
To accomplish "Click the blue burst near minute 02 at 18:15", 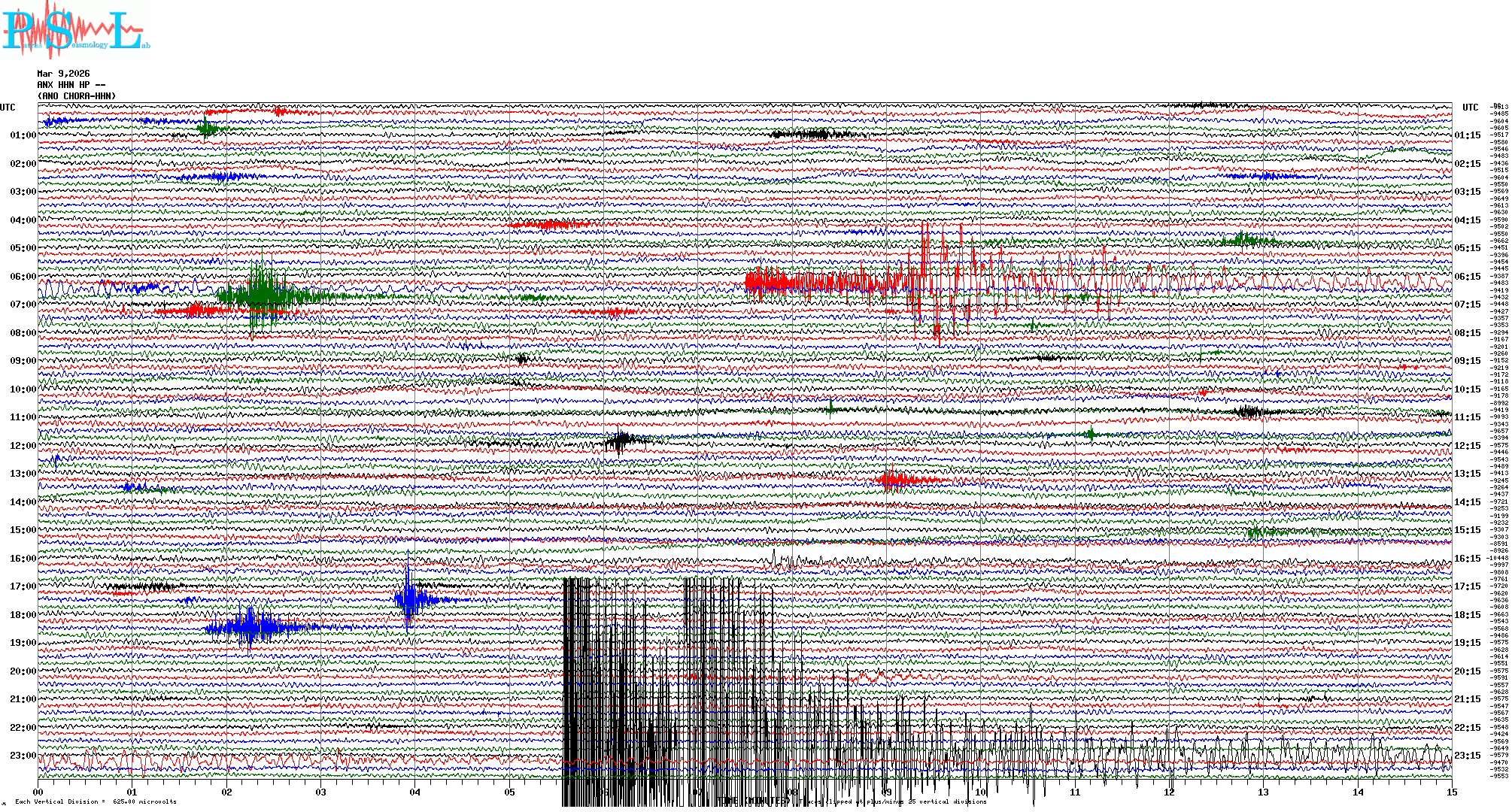I will 250,626.
